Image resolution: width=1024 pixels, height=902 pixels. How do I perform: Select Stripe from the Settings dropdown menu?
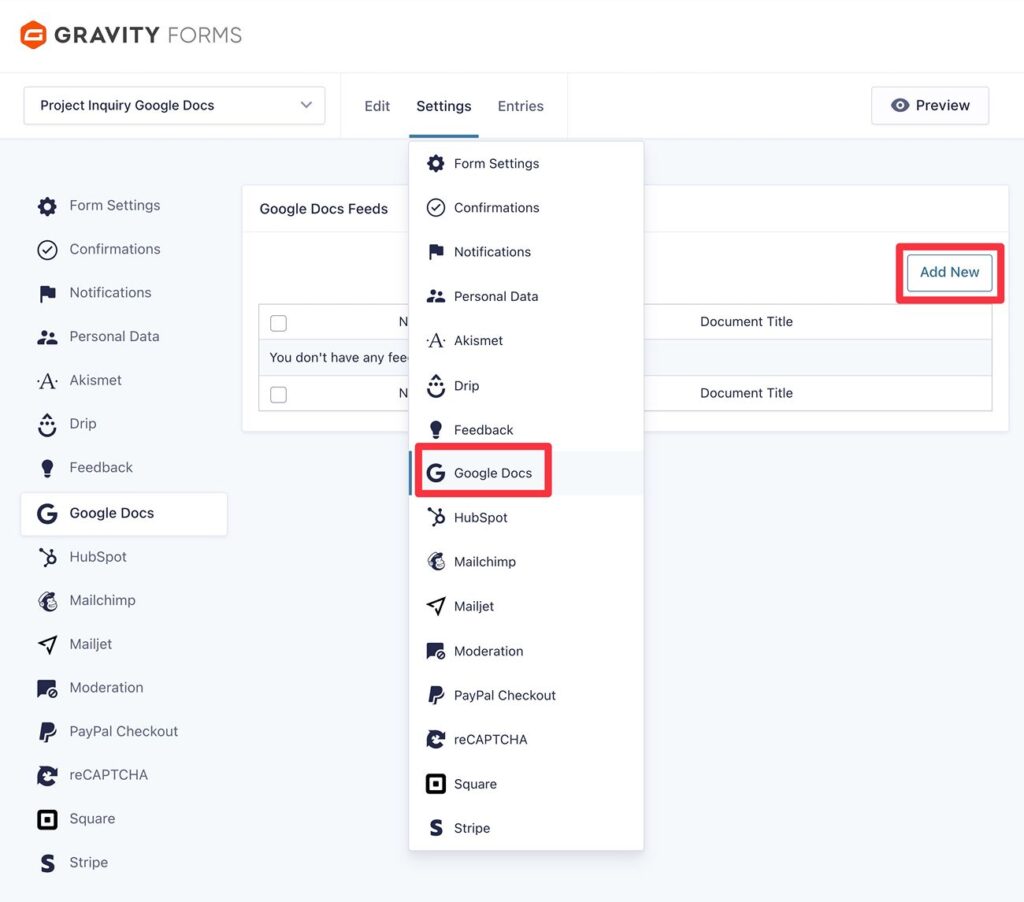[x=526, y=828]
